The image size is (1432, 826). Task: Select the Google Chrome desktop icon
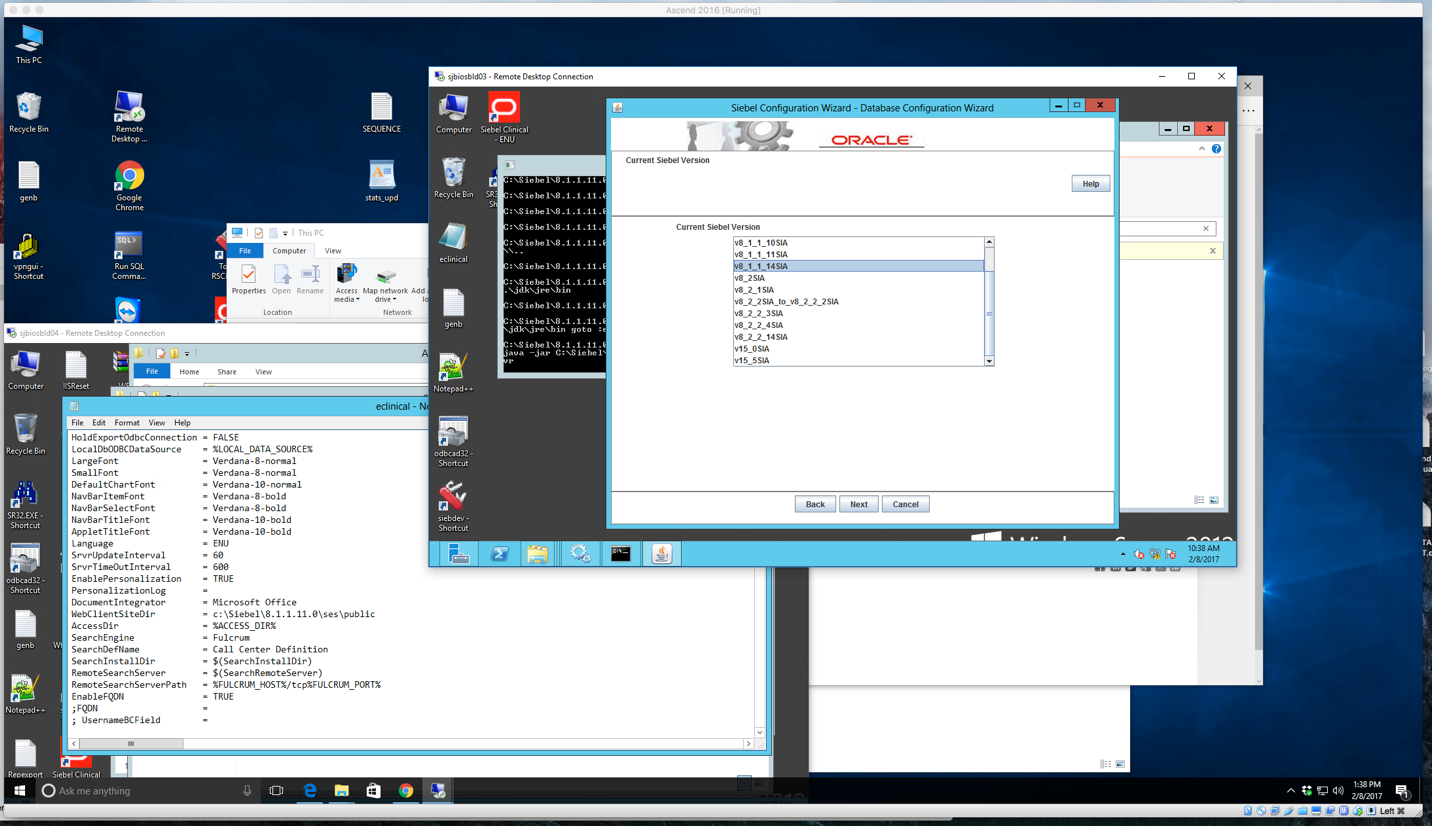(x=129, y=187)
